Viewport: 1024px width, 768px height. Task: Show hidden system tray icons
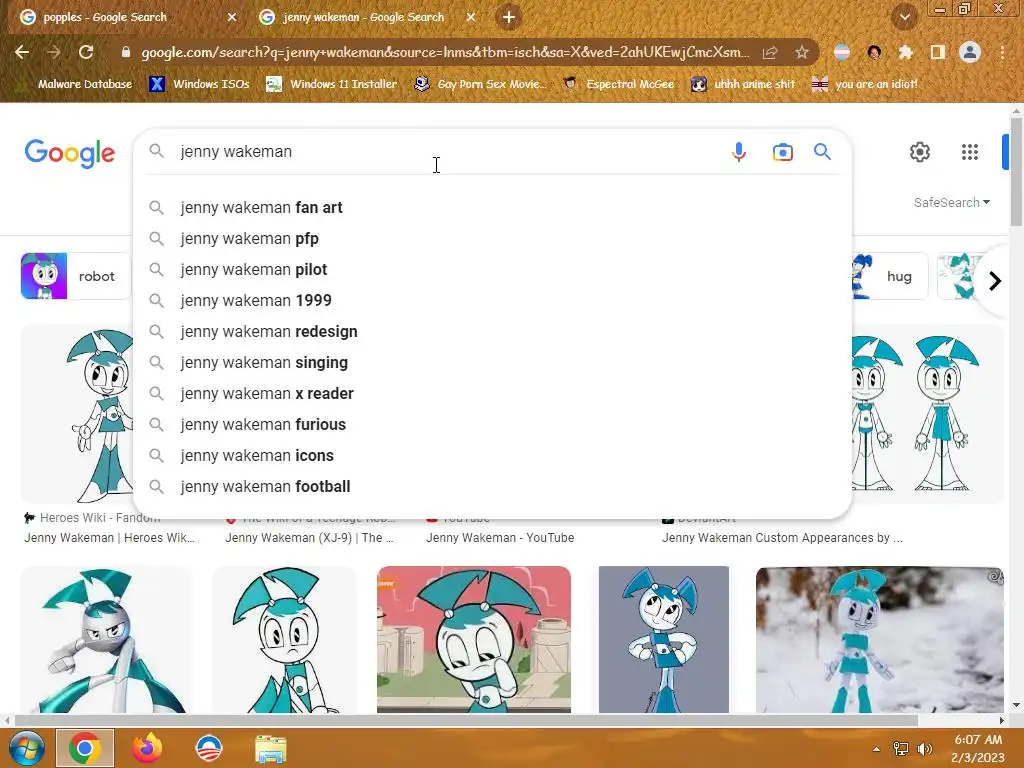876,749
